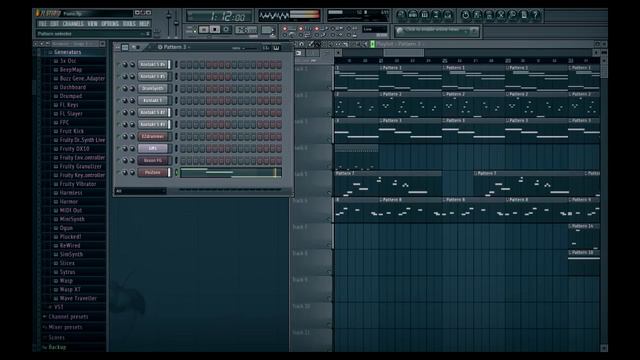
Task: Arm the Record button in the transport
Action: 226,30
